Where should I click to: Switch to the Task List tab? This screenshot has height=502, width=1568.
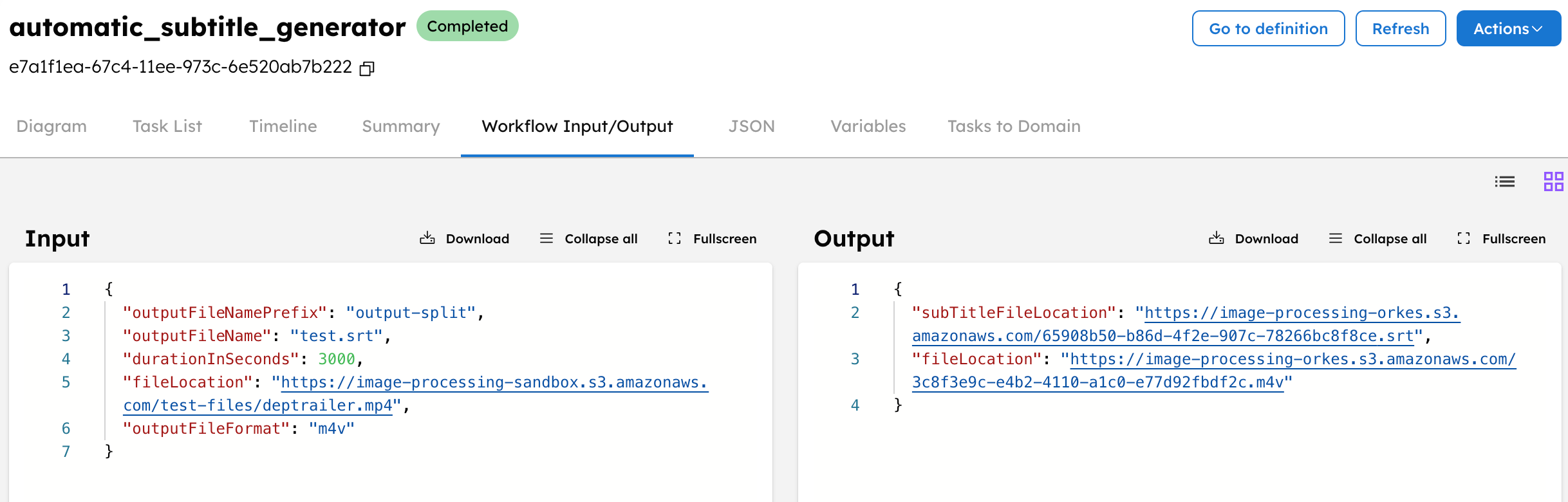point(167,126)
